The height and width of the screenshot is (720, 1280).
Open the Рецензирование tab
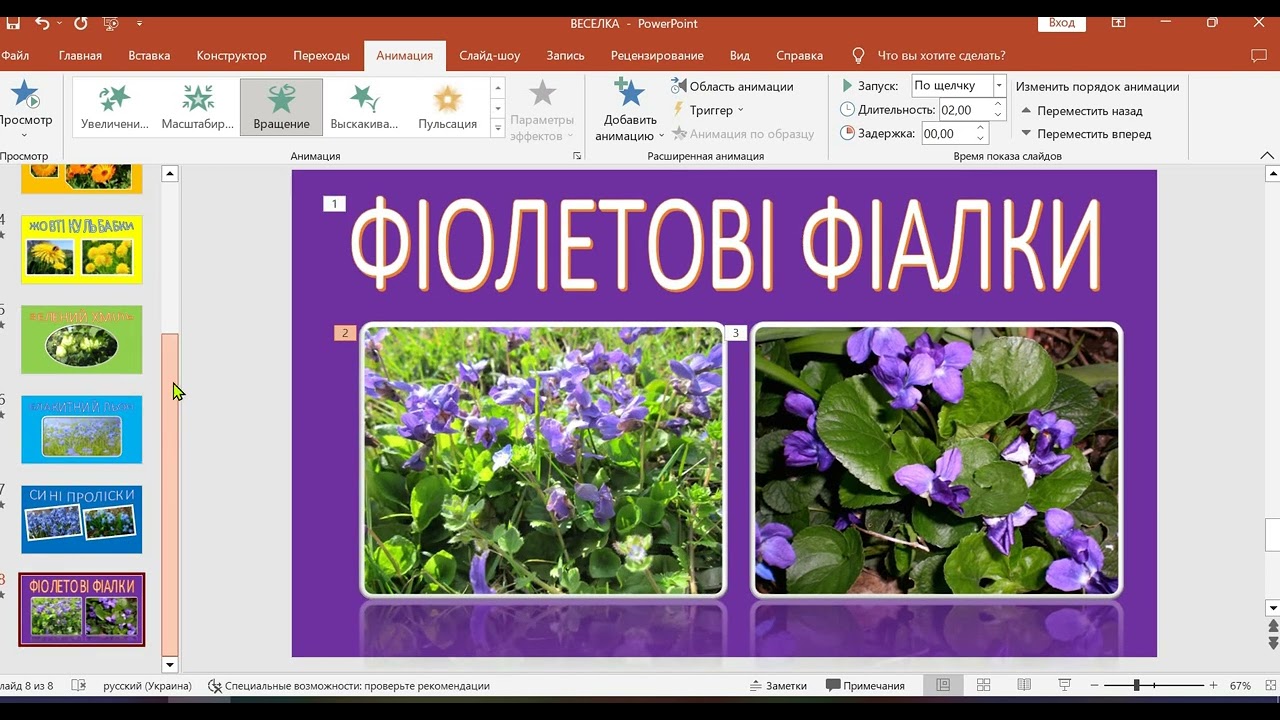(x=657, y=56)
